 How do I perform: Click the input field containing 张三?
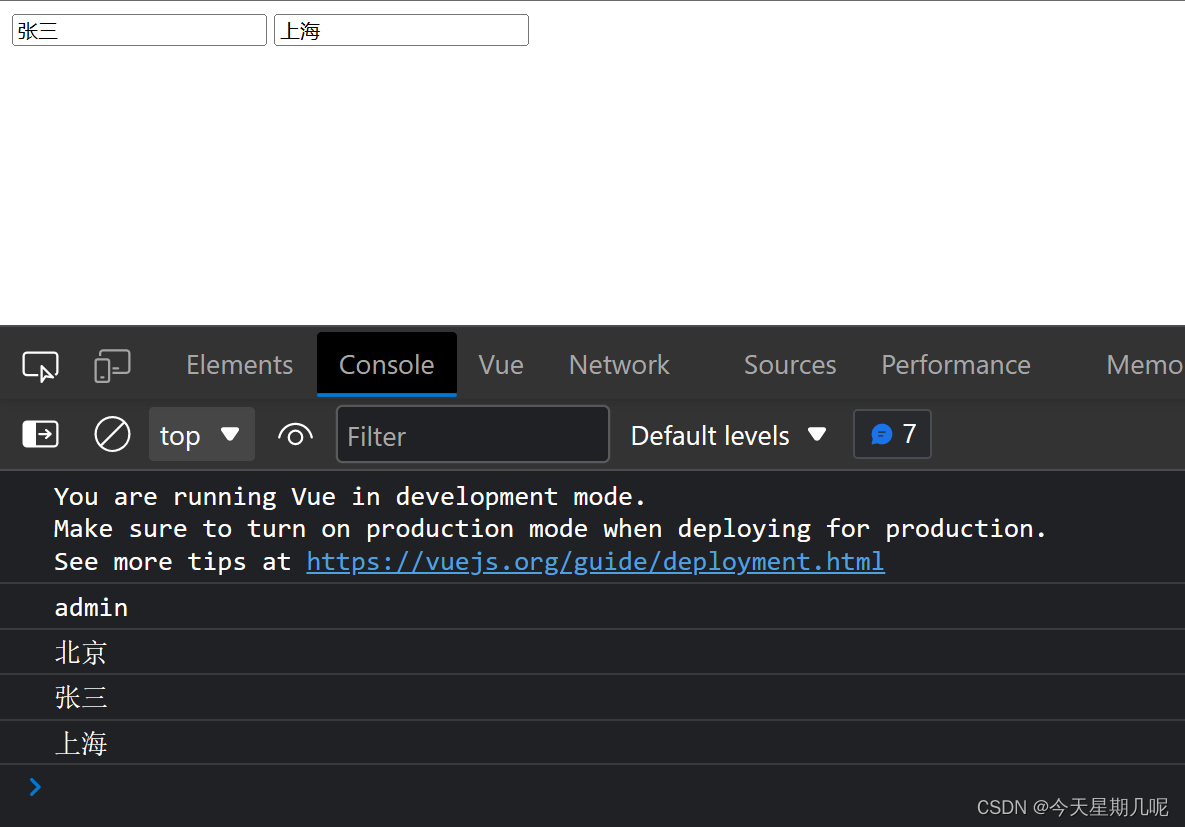click(x=138, y=30)
